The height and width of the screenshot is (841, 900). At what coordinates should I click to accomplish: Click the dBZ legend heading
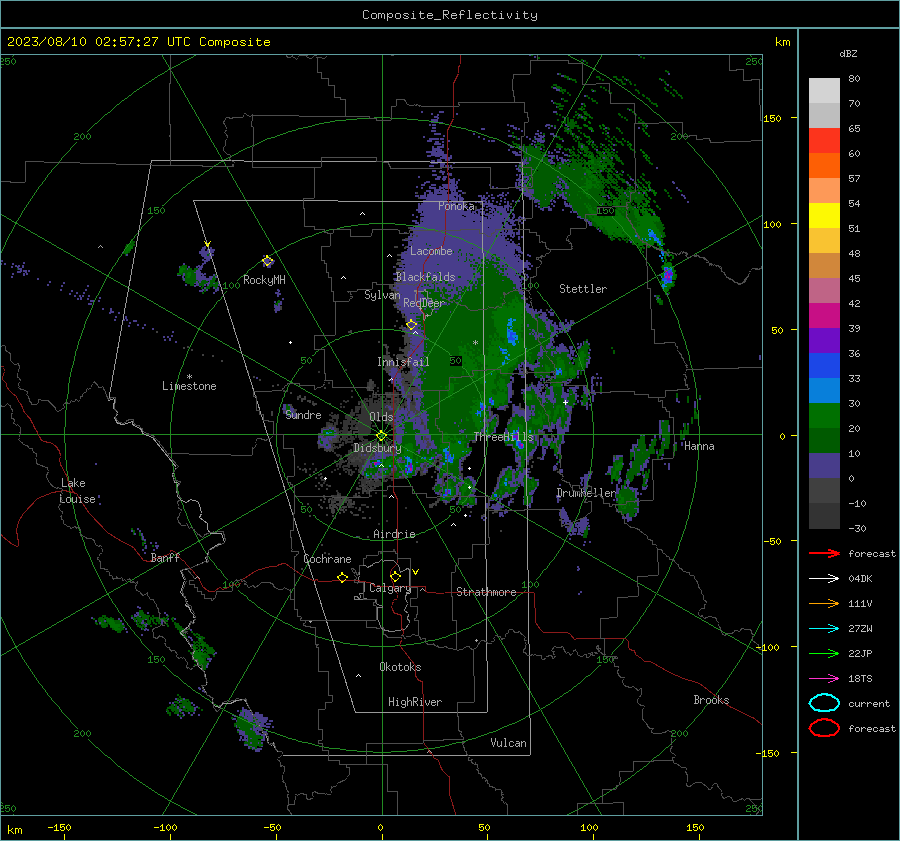point(848,53)
